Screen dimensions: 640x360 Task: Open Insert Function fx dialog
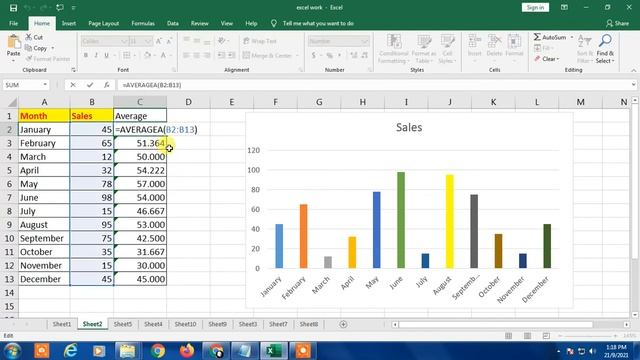click(107, 85)
